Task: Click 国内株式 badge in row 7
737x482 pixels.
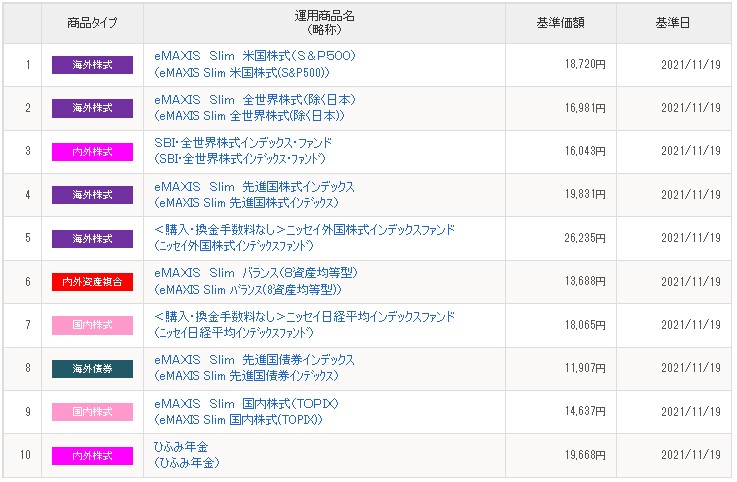Action: (x=92, y=325)
